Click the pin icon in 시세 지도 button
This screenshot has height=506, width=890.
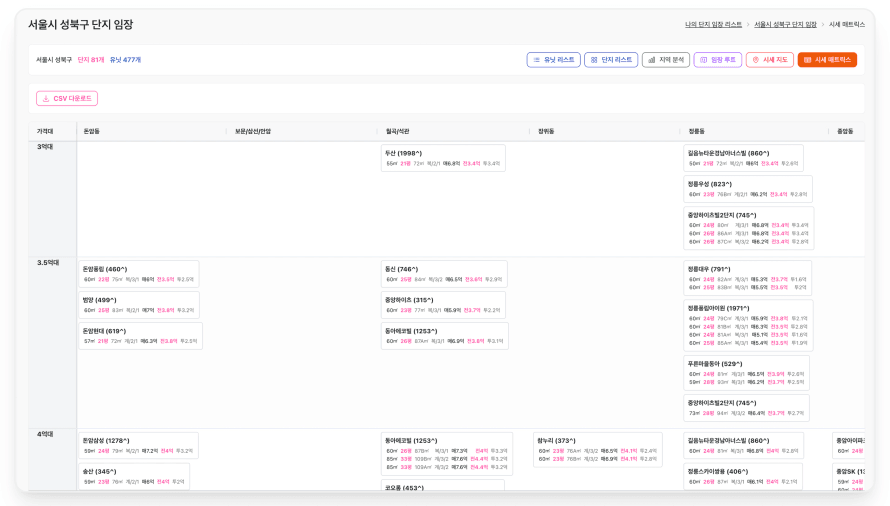pos(755,60)
